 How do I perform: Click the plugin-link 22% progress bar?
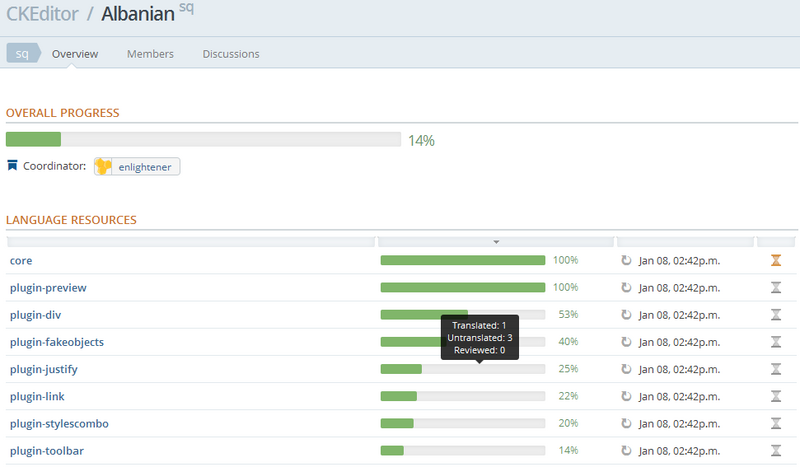(463, 396)
